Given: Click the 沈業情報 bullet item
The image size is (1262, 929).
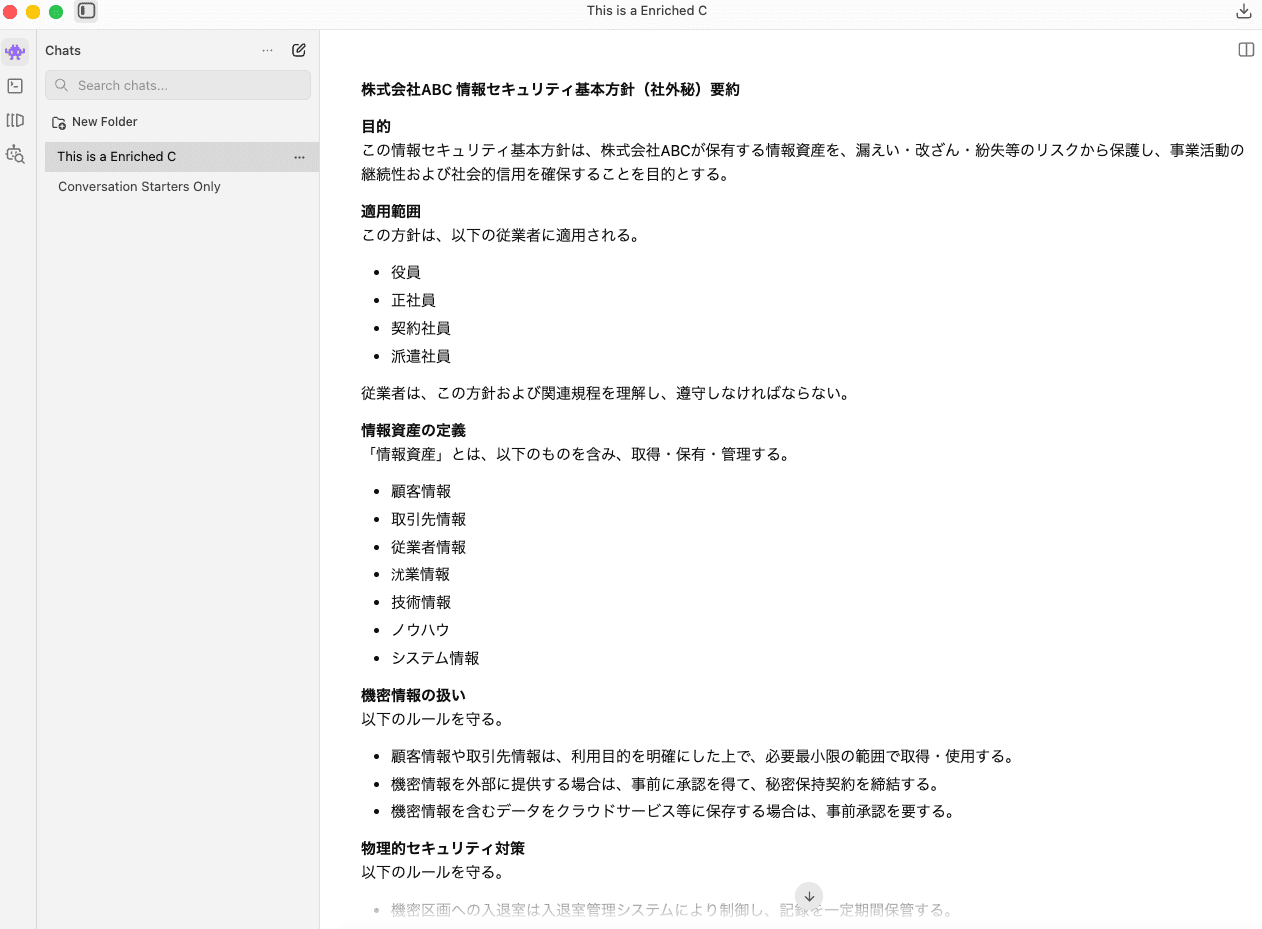Looking at the screenshot, I should pos(421,574).
